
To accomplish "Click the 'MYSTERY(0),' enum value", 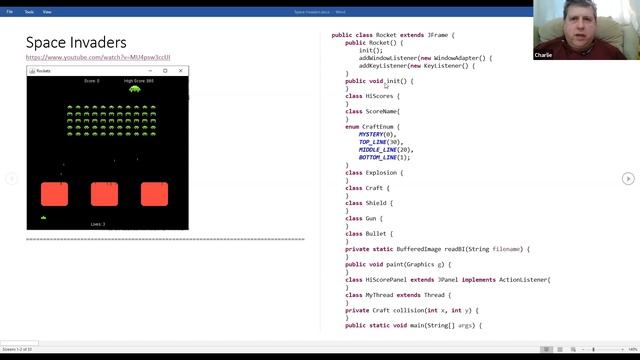I will click(378, 134).
